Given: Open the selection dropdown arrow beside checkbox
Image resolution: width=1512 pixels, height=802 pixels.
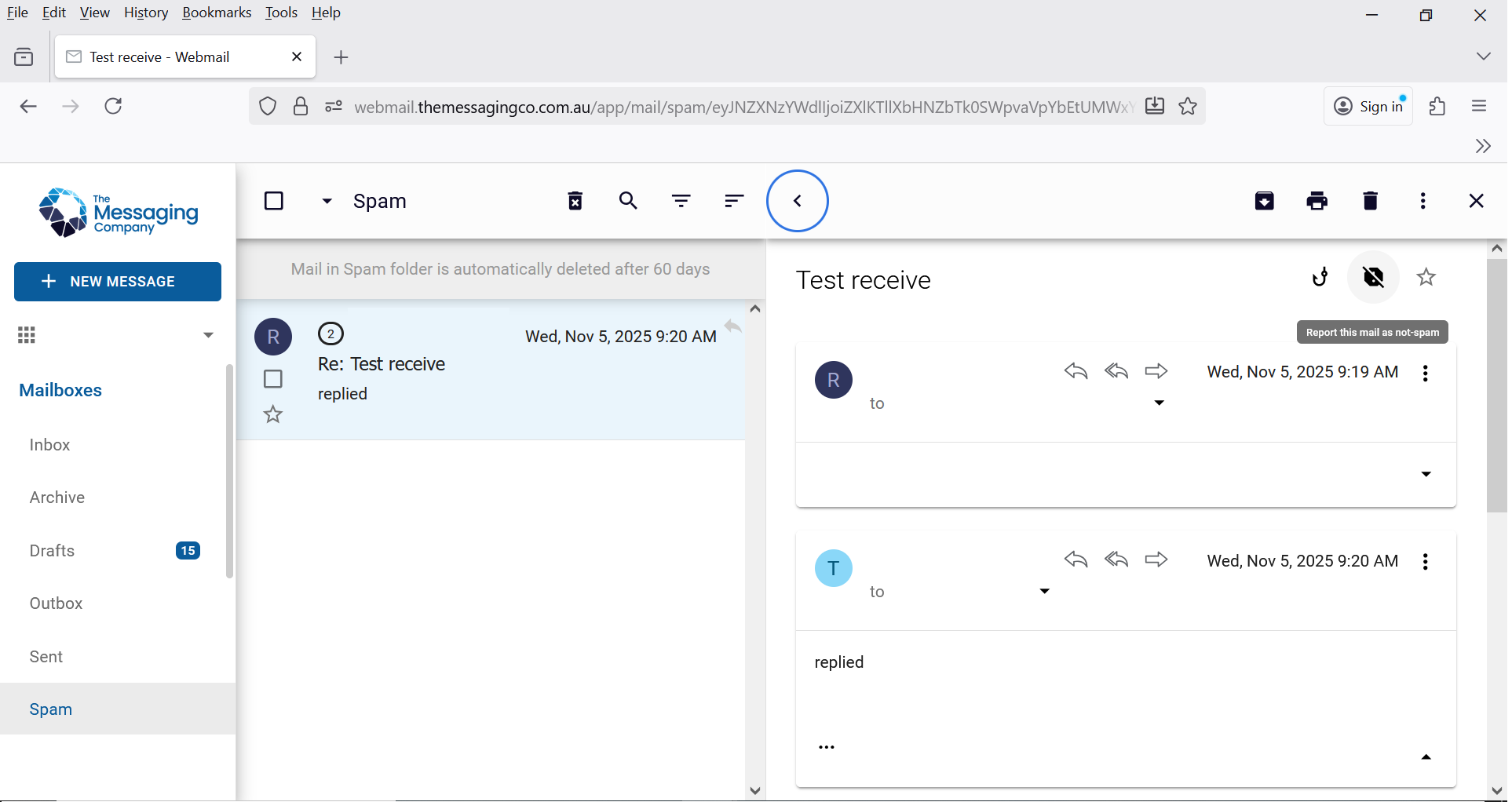Looking at the screenshot, I should tap(327, 202).
